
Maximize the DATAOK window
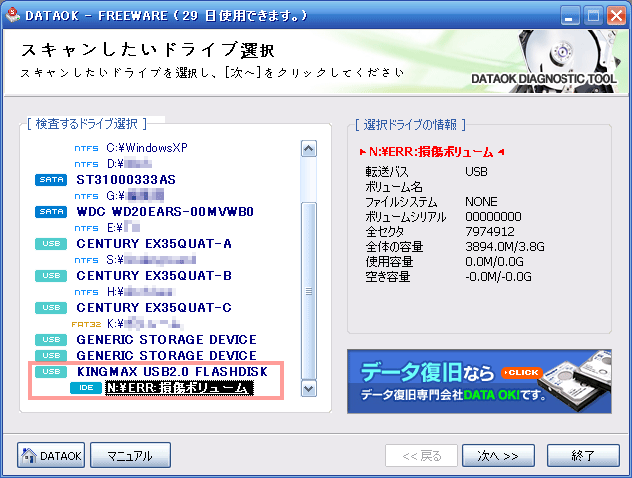click(593, 16)
